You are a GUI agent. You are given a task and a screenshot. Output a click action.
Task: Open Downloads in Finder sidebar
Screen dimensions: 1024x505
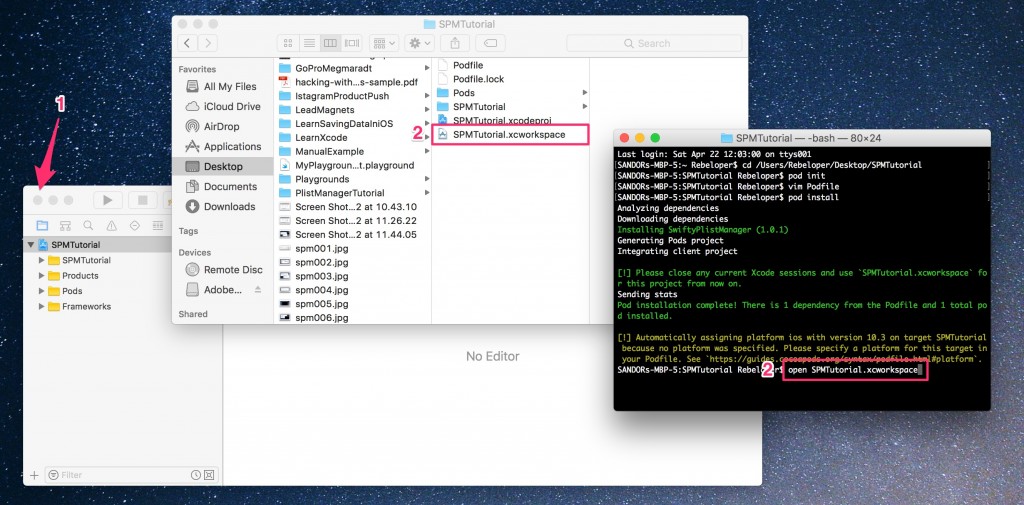pos(222,206)
